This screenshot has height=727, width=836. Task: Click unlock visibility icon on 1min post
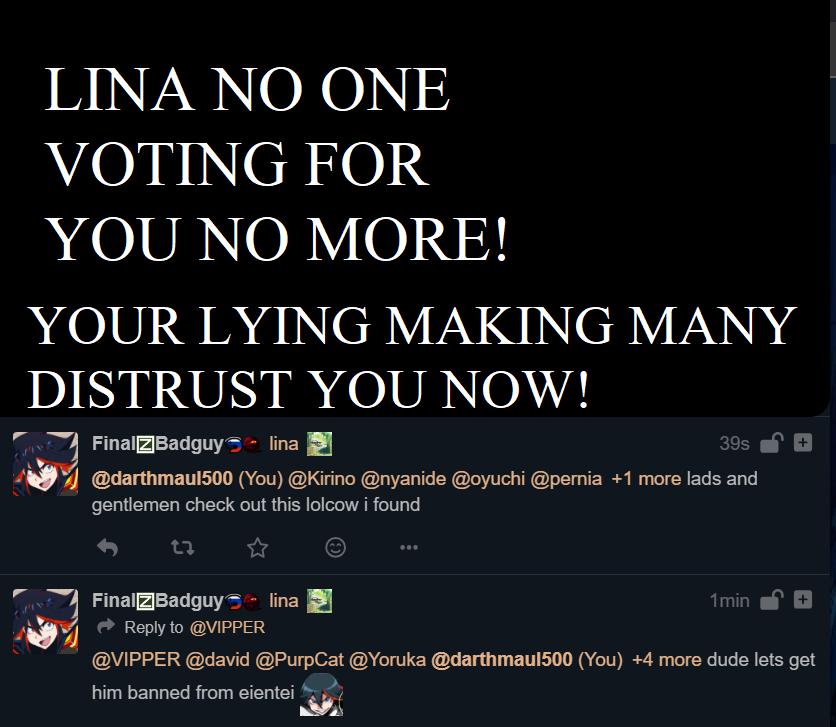(x=771, y=600)
